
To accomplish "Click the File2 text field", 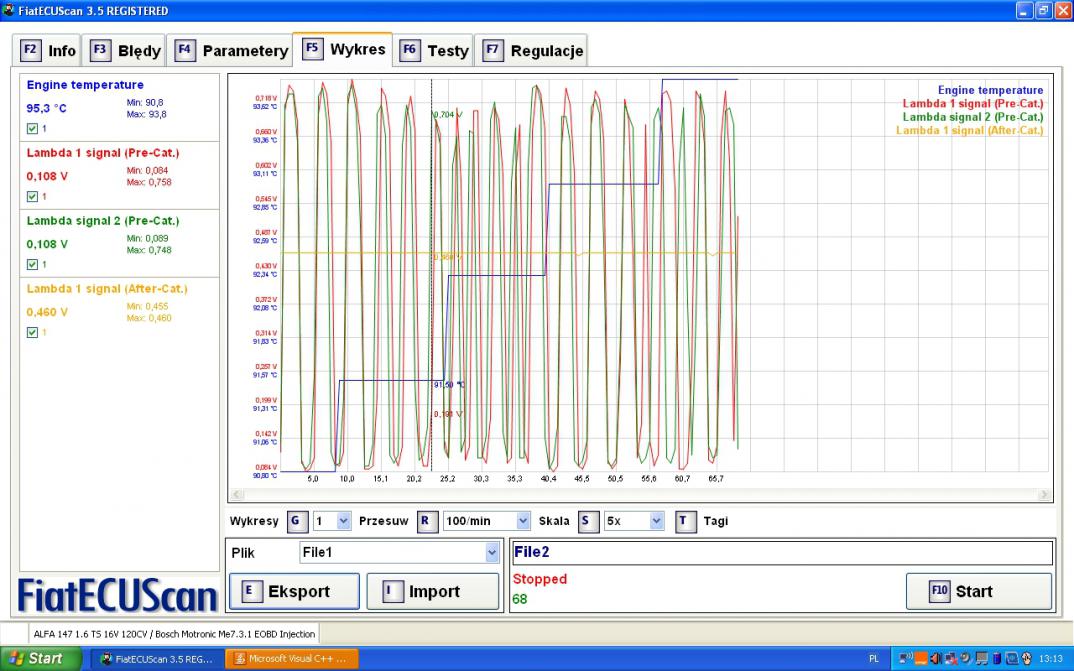I will click(781, 552).
